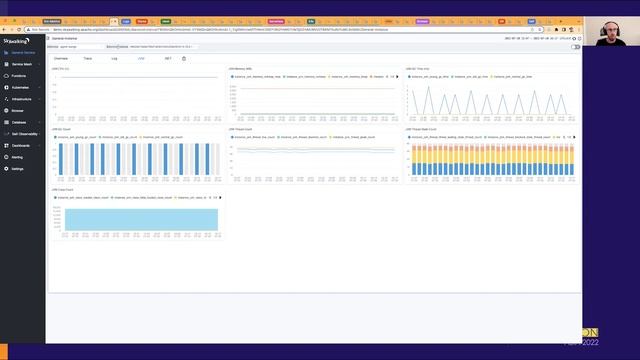
Task: Click the Alerting sidebar icon
Action: [6, 157]
